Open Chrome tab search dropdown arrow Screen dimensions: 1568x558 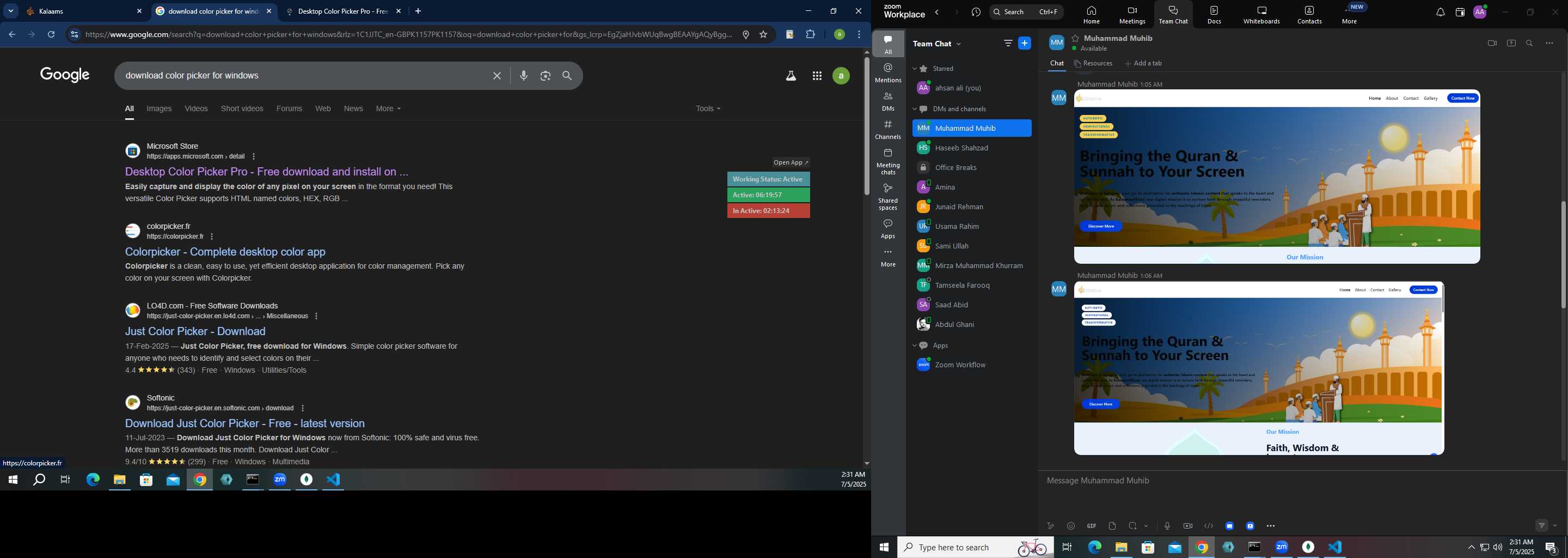click(11, 11)
